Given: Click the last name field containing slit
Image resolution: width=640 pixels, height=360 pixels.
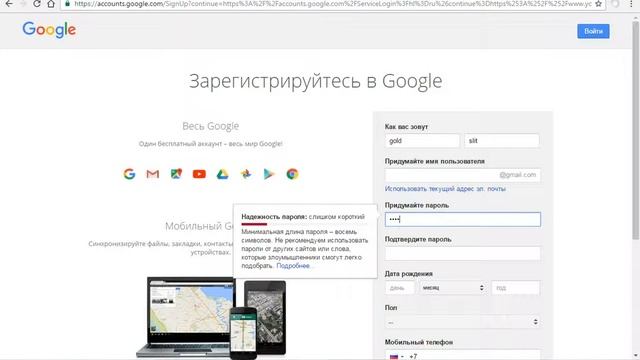Looking at the screenshot, I should point(502,141).
